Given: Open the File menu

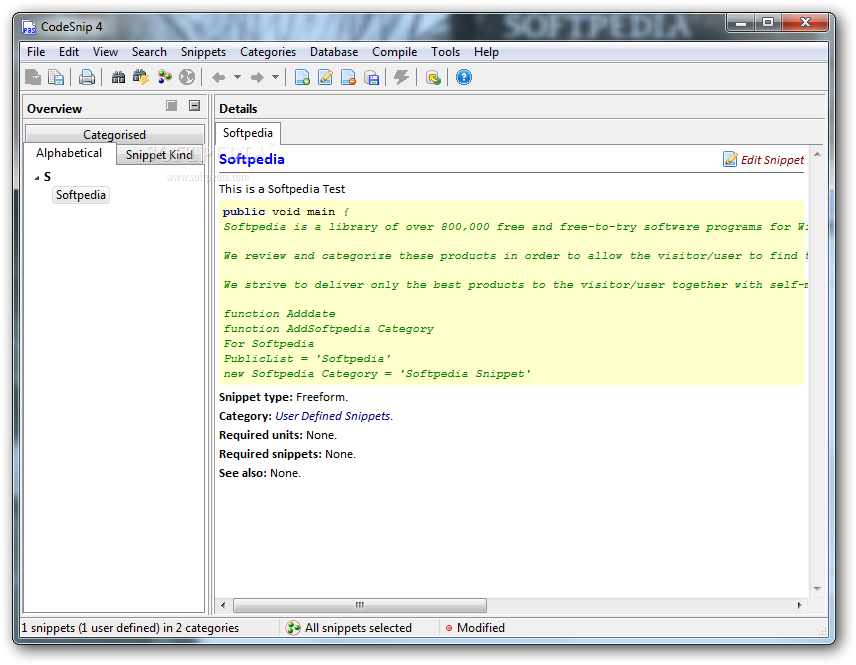Looking at the screenshot, I should coord(36,52).
